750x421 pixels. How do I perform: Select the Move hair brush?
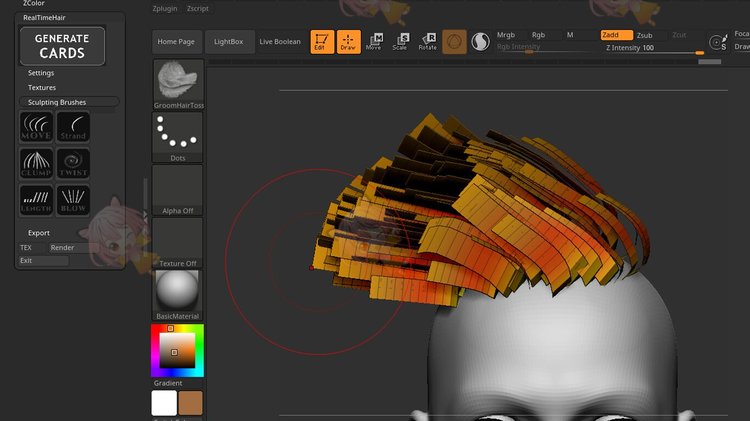click(36, 127)
